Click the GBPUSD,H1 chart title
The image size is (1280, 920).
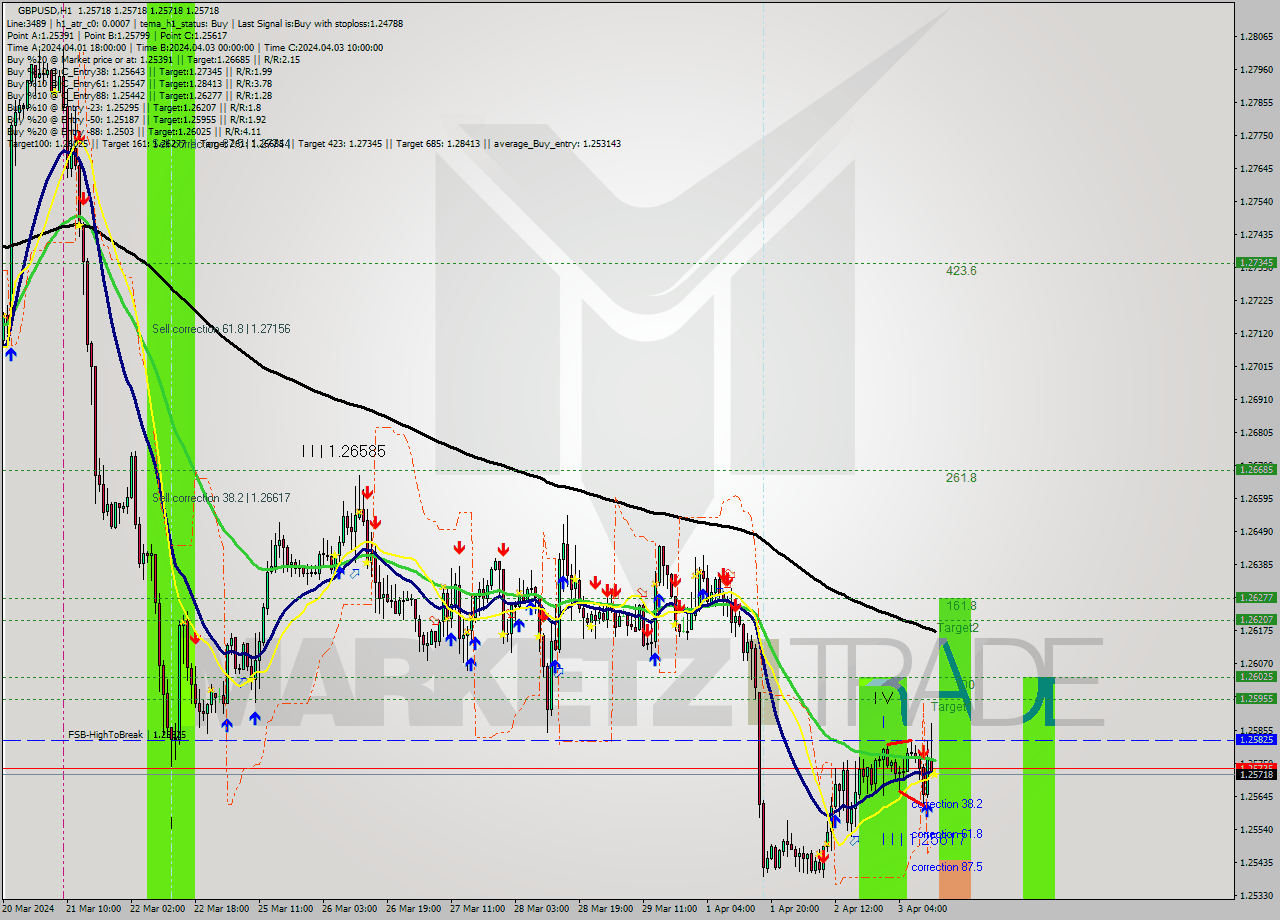(44, 10)
